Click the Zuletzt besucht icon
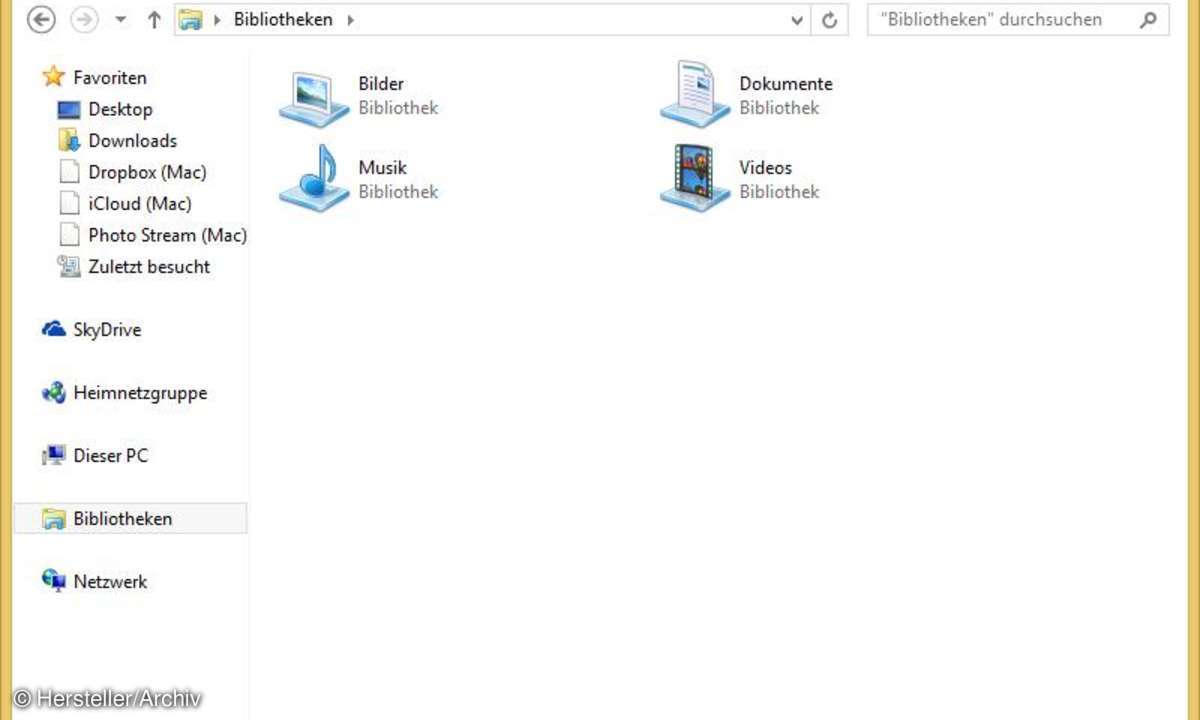This screenshot has width=1200, height=720. (x=69, y=266)
